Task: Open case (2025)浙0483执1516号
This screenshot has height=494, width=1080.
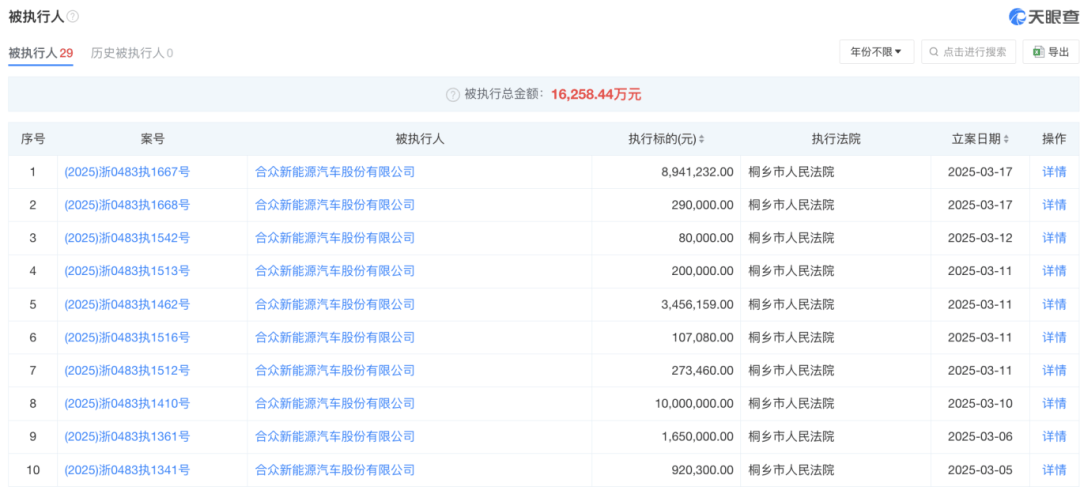Action: pyautogui.click(x=127, y=337)
